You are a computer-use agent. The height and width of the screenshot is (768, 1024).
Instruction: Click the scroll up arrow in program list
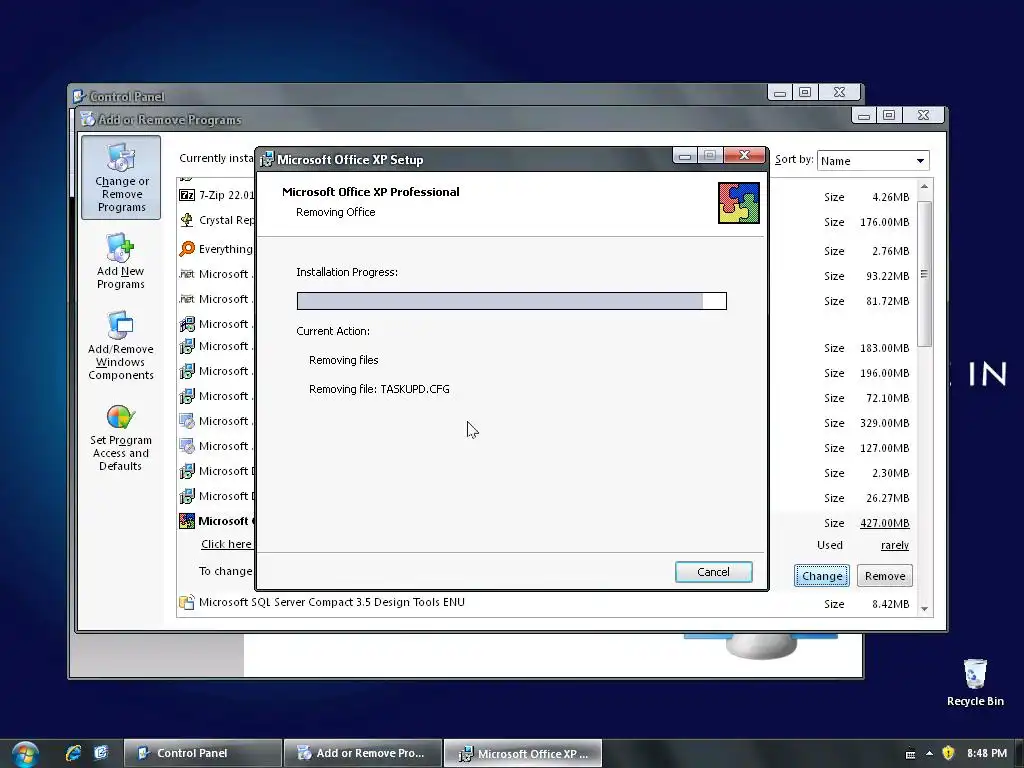(x=924, y=187)
